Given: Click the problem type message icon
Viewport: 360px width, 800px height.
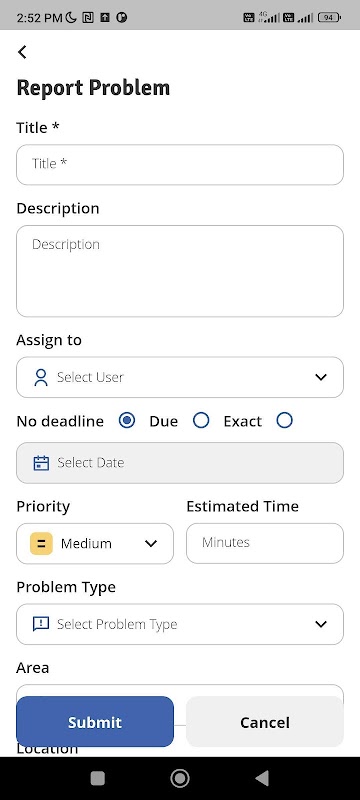Looking at the screenshot, I should click(41, 624).
